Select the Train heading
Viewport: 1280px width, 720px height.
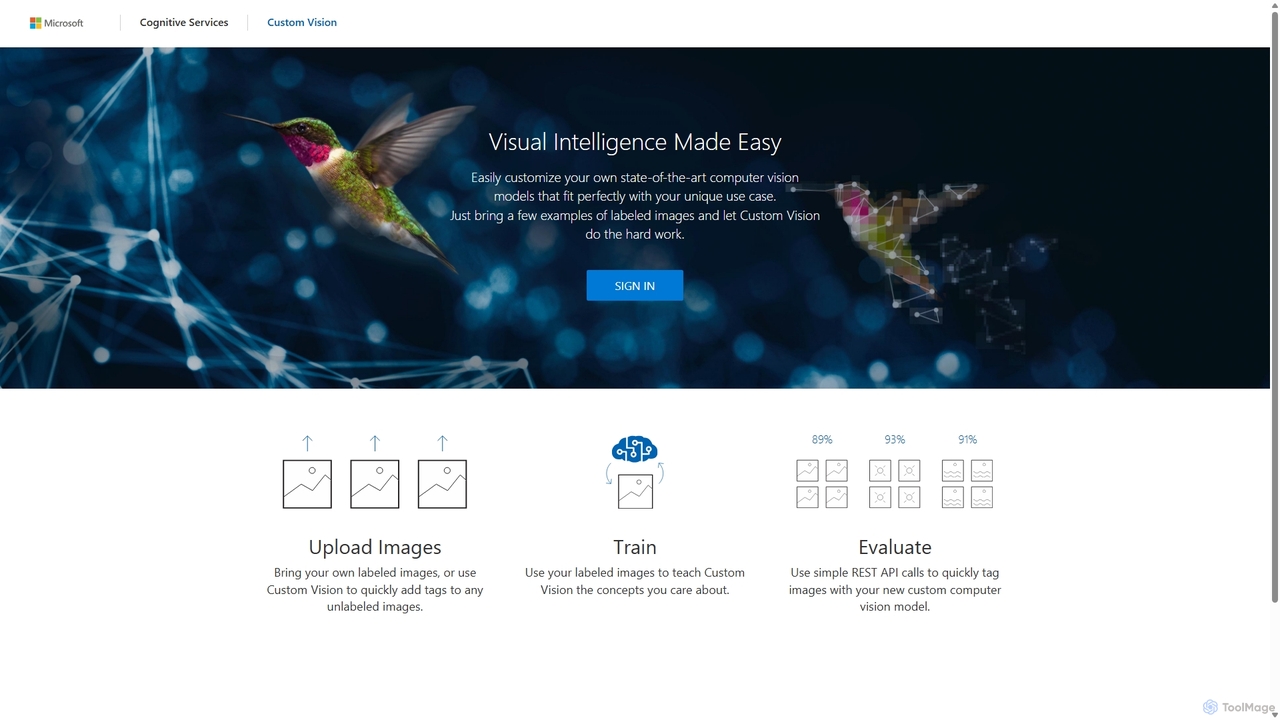(635, 547)
